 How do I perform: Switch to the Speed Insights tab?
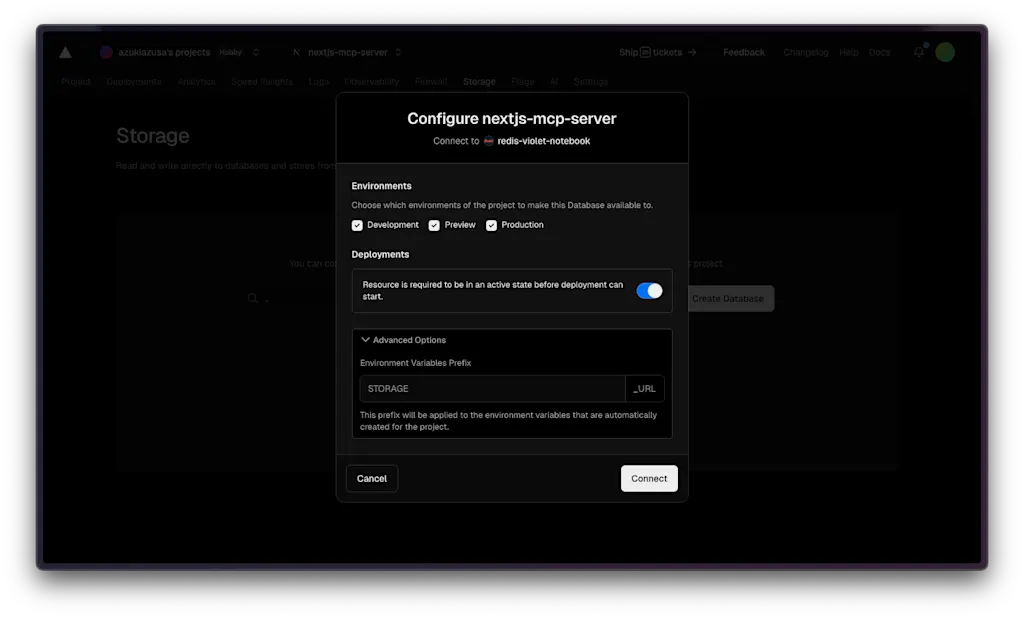tap(262, 82)
